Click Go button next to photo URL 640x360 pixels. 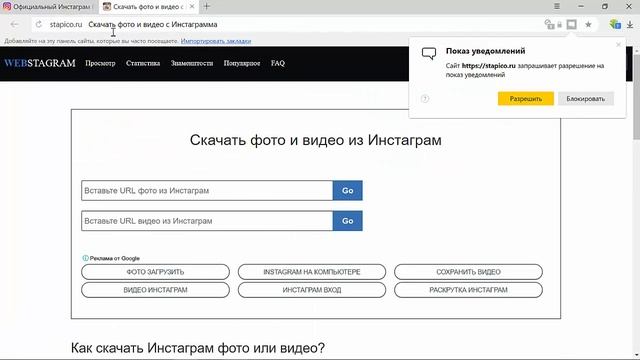[x=348, y=191]
